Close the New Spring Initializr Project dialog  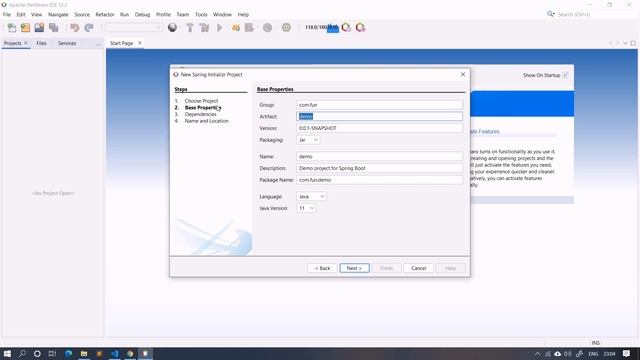click(x=463, y=74)
